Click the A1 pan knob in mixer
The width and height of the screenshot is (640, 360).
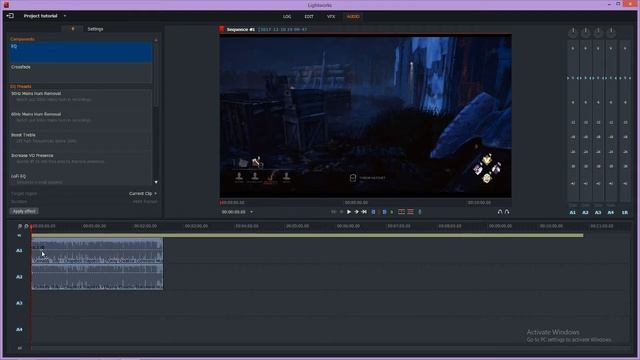[x=573, y=32]
